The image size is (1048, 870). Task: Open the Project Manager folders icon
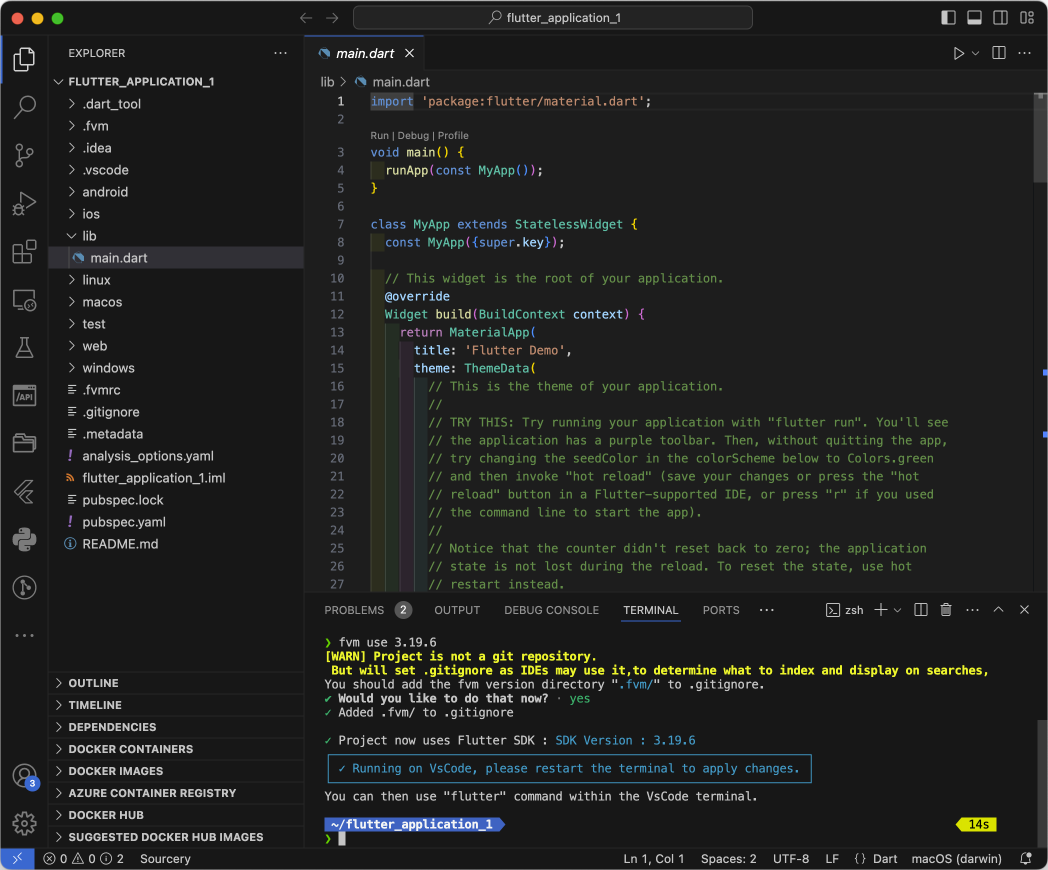24,443
